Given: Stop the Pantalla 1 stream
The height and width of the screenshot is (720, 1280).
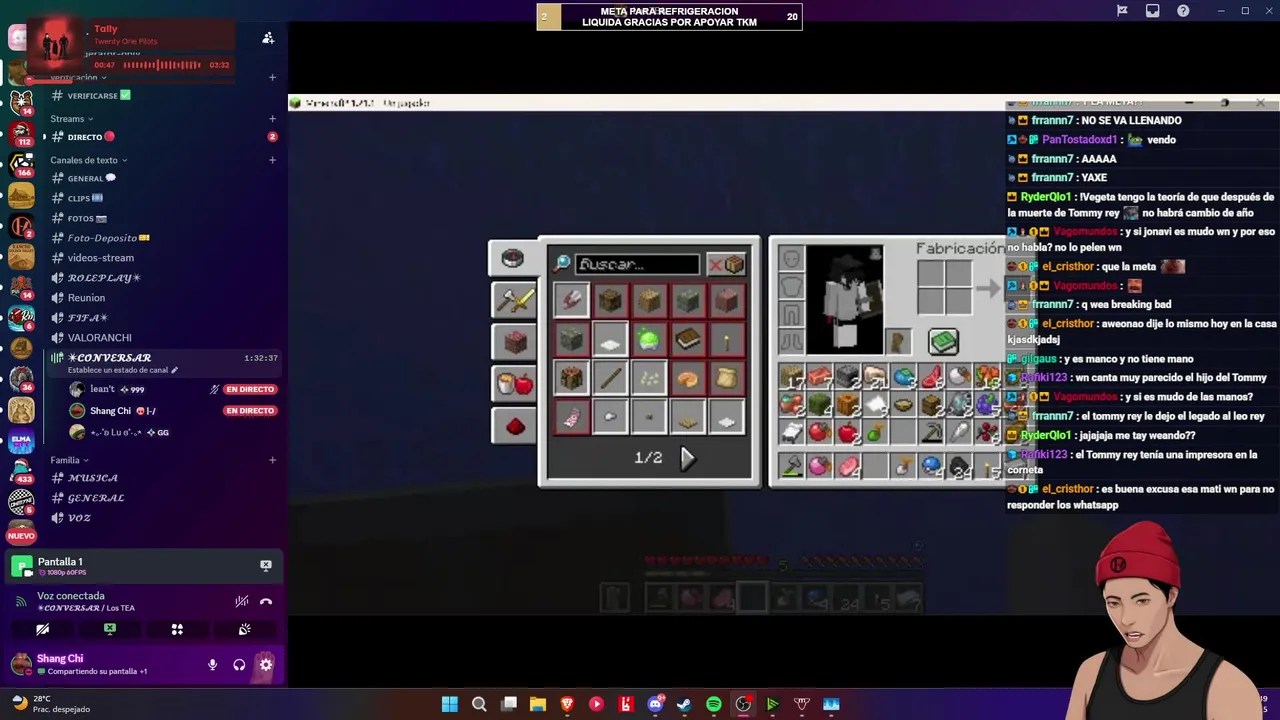Looking at the screenshot, I should [266, 565].
